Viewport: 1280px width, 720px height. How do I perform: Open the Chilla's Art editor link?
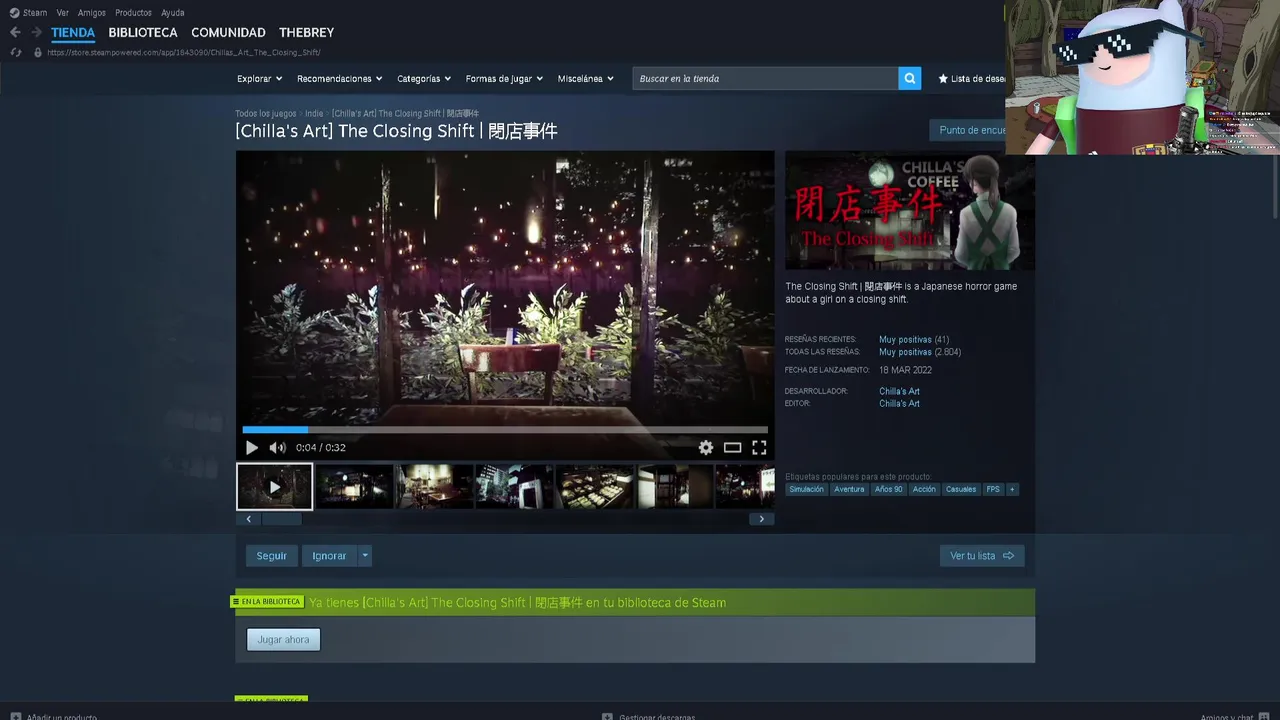(x=899, y=403)
